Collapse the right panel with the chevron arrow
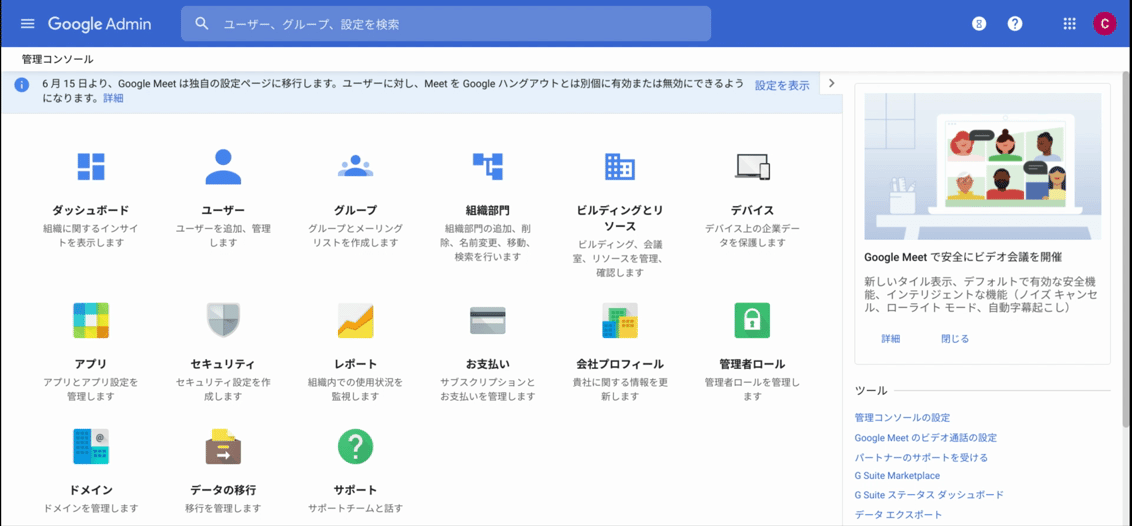The height and width of the screenshot is (526, 1132). click(x=831, y=84)
